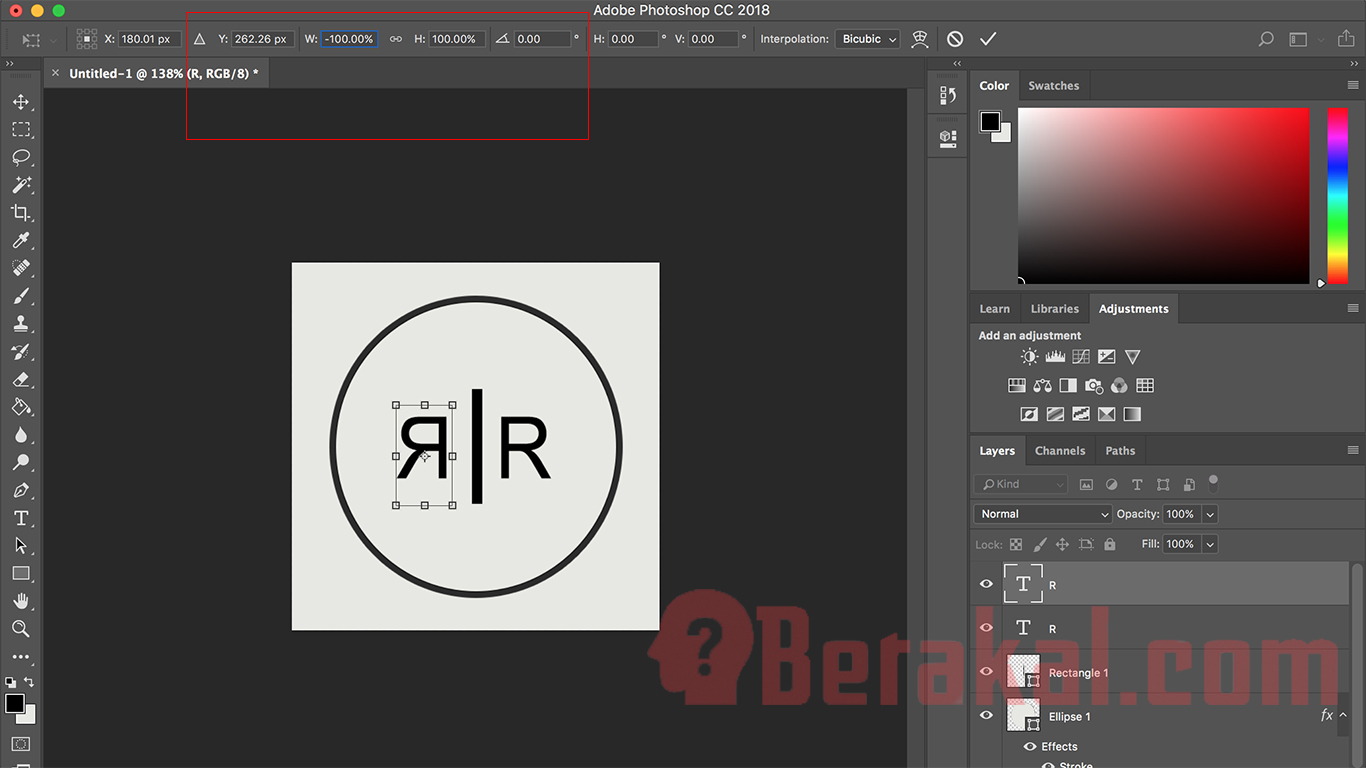Cancel the transform with the slashed circle
This screenshot has width=1366, height=768.
(x=954, y=38)
